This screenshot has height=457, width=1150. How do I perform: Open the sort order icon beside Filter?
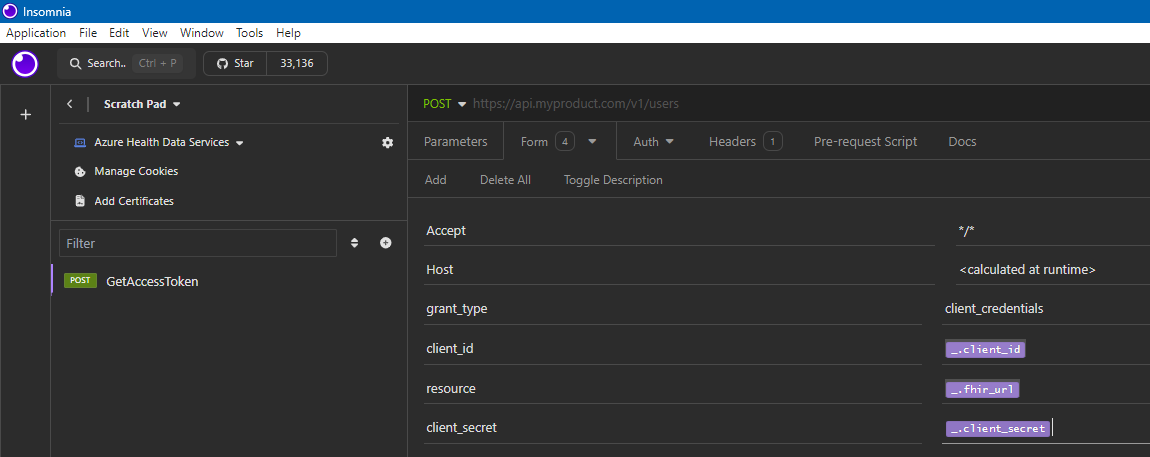point(354,243)
